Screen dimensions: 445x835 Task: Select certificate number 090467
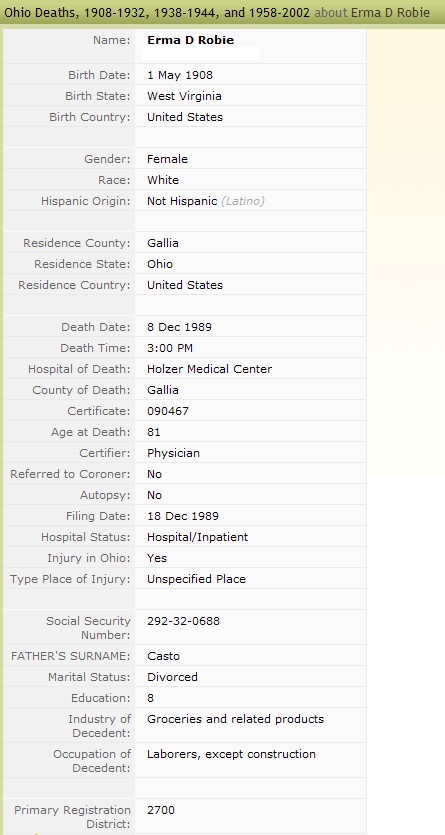[x=168, y=411]
